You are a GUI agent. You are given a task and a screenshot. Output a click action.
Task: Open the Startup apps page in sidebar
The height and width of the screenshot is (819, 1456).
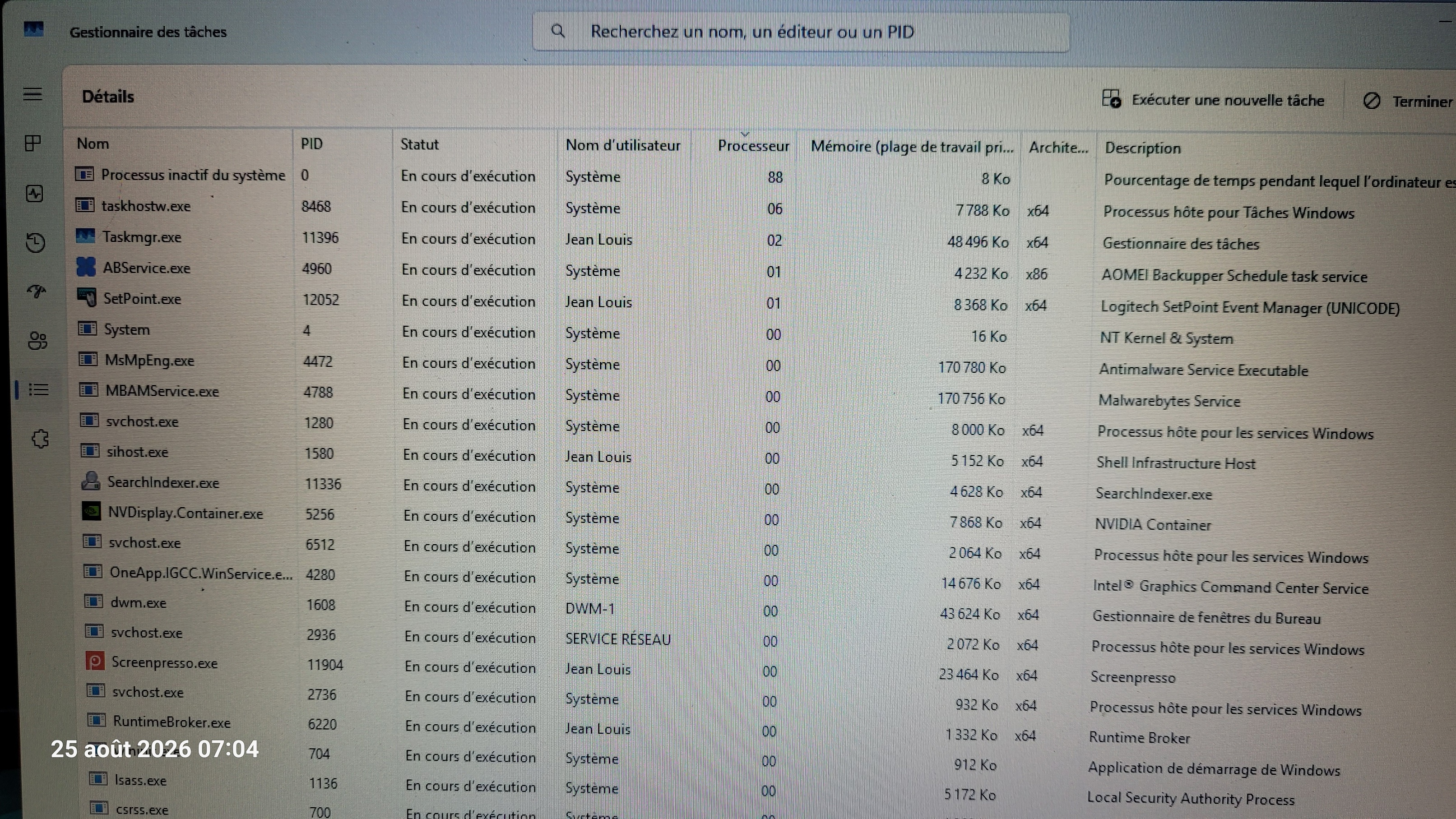tap(37, 292)
